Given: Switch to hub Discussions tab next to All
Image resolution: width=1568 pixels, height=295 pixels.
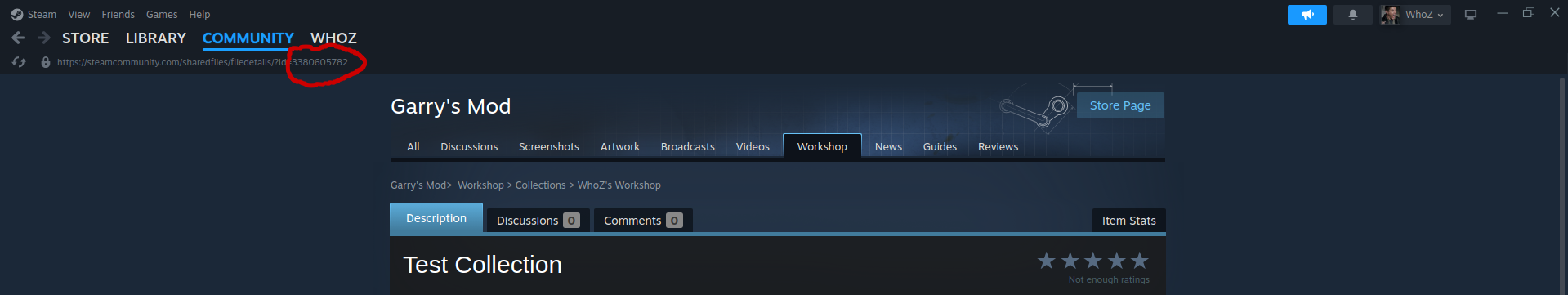Looking at the screenshot, I should click(x=469, y=146).
